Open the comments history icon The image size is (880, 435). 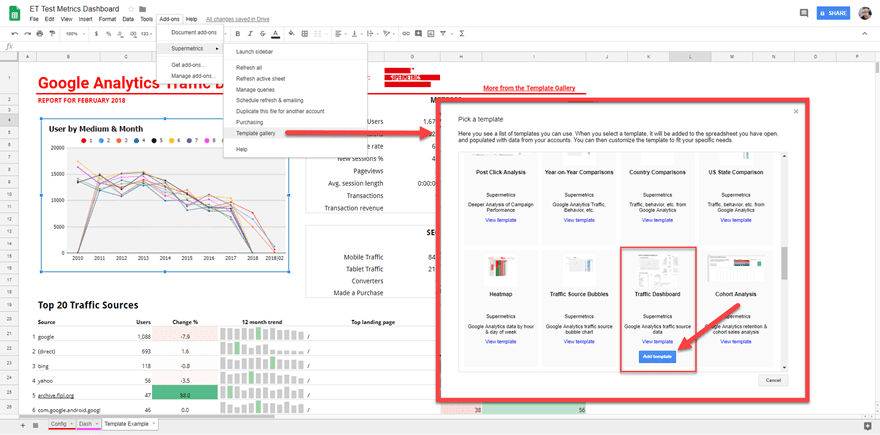coord(804,13)
